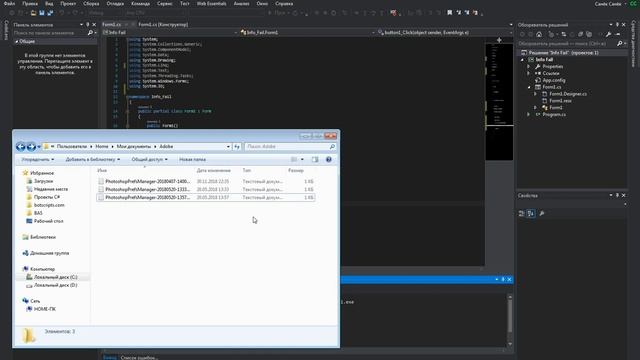The width and height of the screenshot is (640, 360).
Task: Click the Solution Explorer search magnifier icon
Action: tap(620, 43)
